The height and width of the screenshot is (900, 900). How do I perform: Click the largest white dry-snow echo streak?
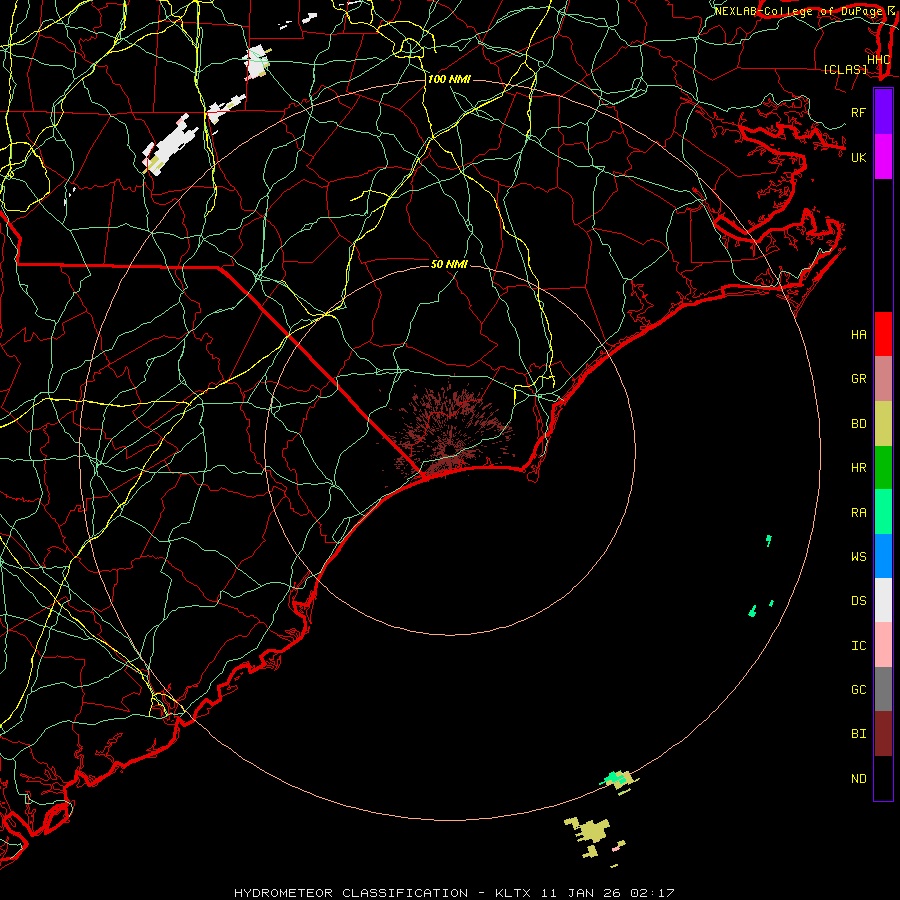pyautogui.click(x=170, y=146)
